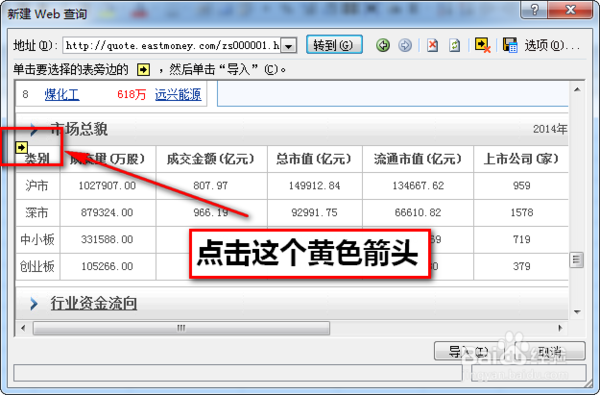
Task: Click the cell value 379
Action: coord(522,266)
